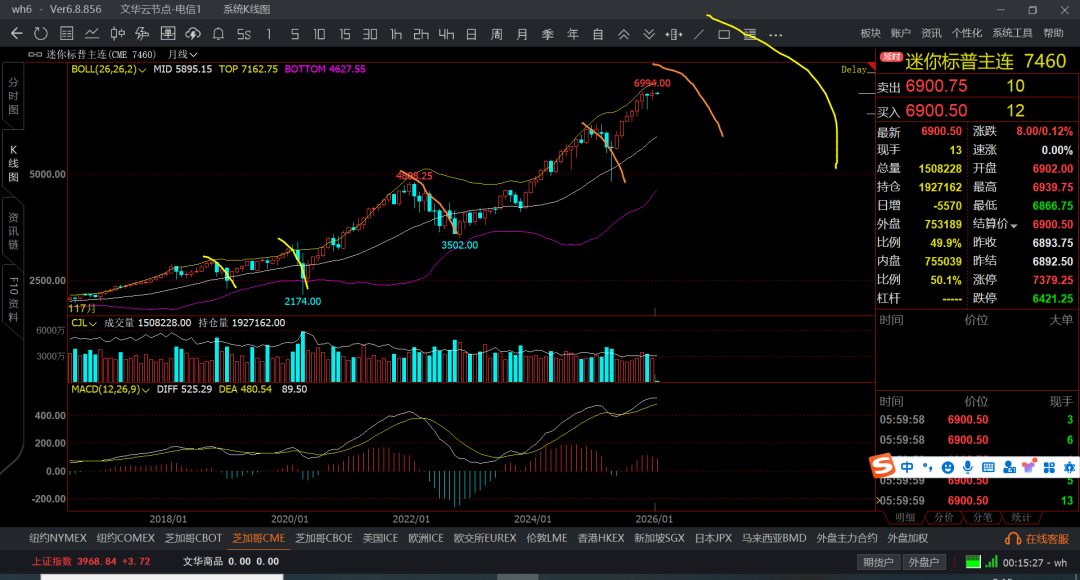Image resolution: width=1080 pixels, height=580 pixels.
Task: Click the Sogou settings gear icon
Action: coord(1069,467)
